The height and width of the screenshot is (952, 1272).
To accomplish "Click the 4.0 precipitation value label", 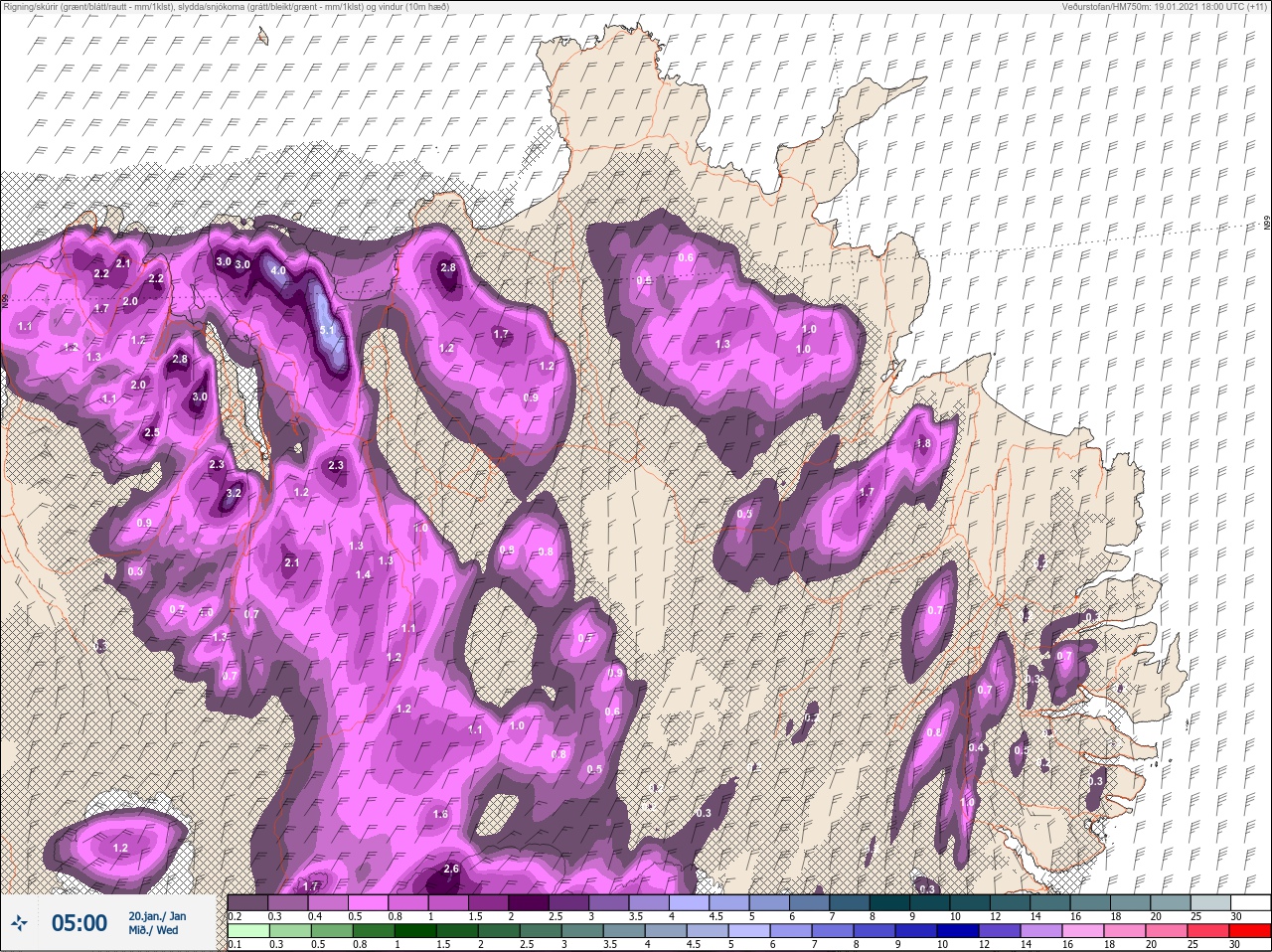I will [277, 270].
